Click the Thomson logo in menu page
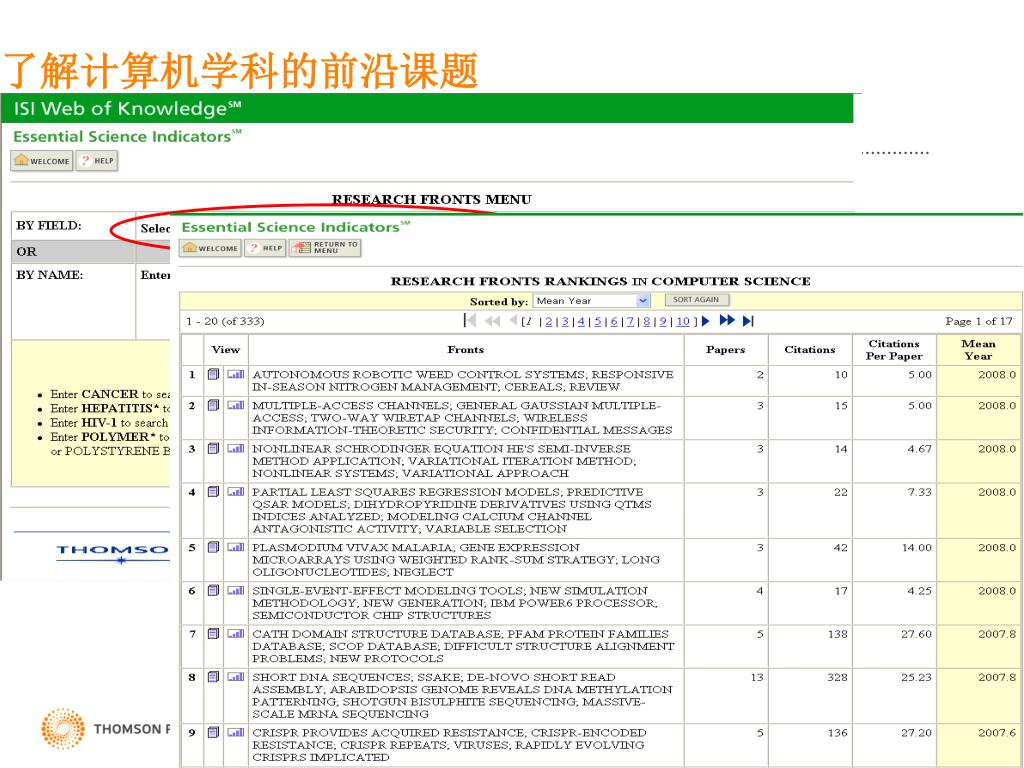This screenshot has width=1024, height=768. click(x=112, y=552)
